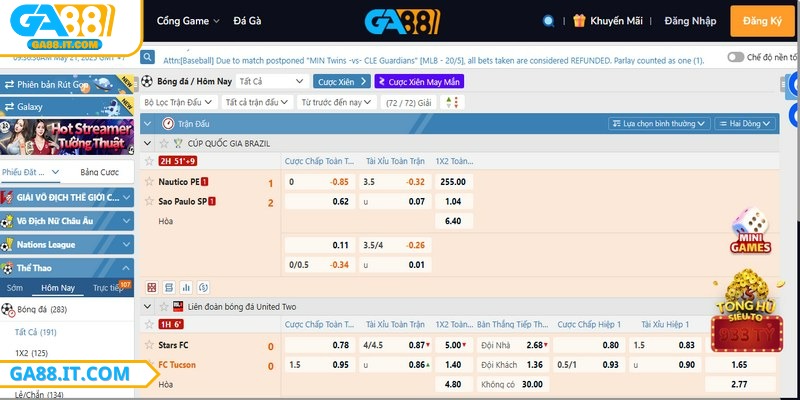Click the 1.04 odds for Sao Paulo SP
The image size is (800, 400).
[x=454, y=202]
